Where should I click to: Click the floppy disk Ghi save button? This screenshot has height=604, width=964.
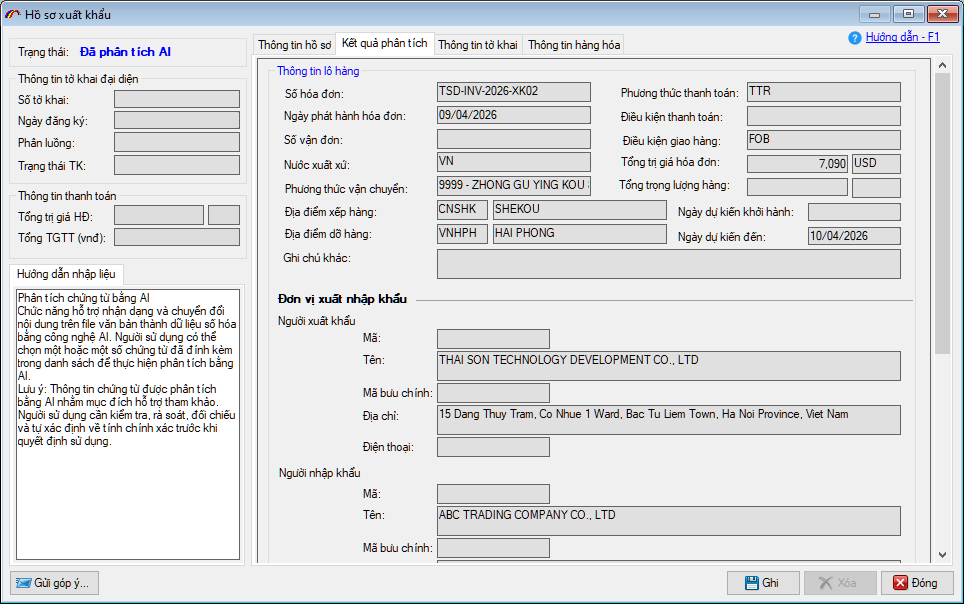pos(763,583)
